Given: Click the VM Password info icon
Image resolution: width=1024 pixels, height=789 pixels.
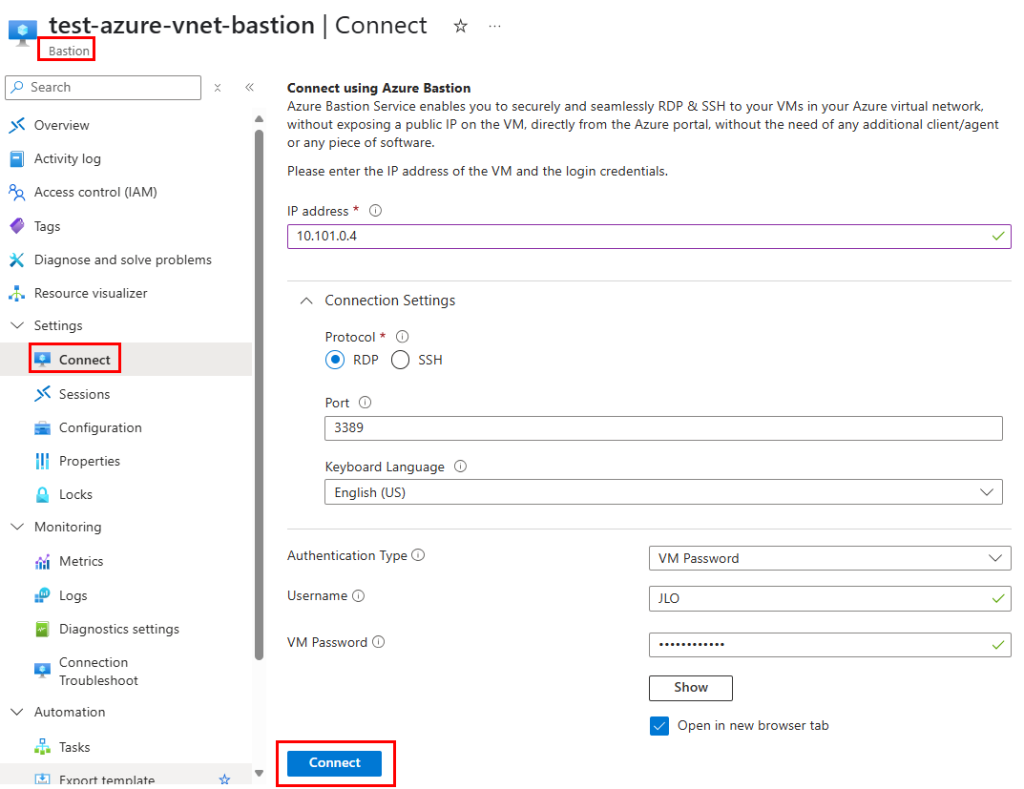Looking at the screenshot, I should click(379, 642).
